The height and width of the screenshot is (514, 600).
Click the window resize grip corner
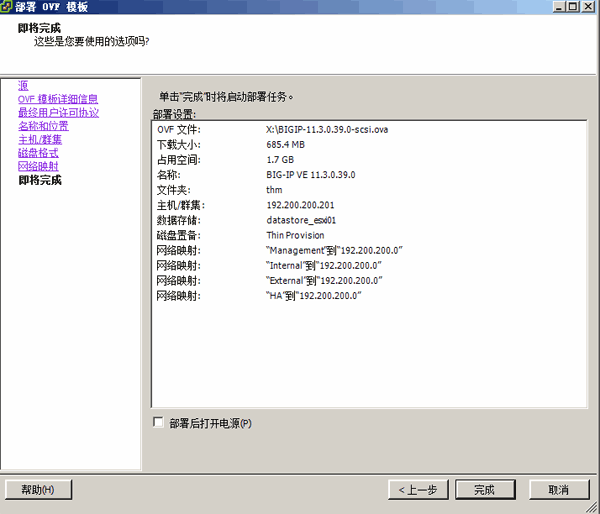(x=591, y=508)
